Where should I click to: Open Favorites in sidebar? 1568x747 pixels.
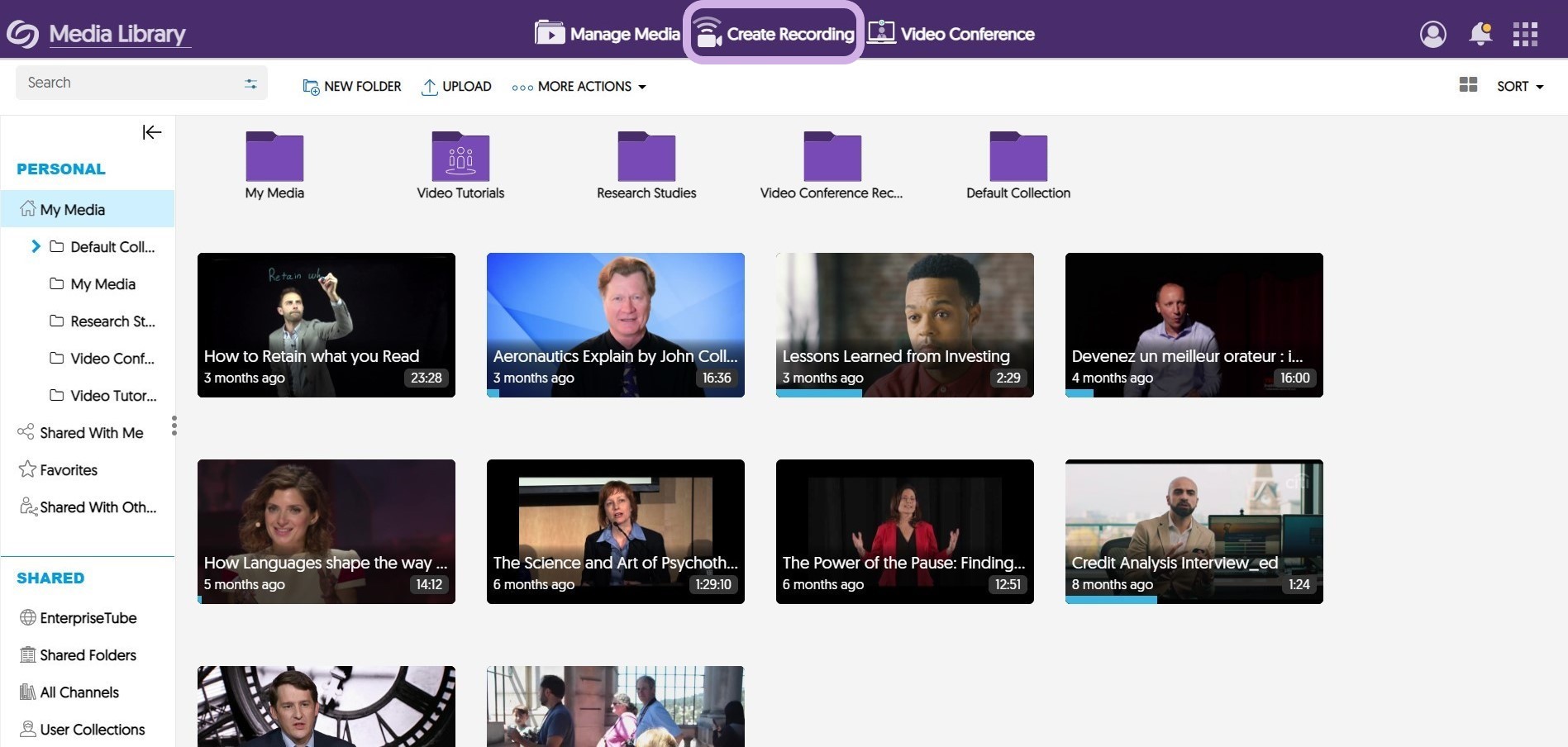(58, 469)
